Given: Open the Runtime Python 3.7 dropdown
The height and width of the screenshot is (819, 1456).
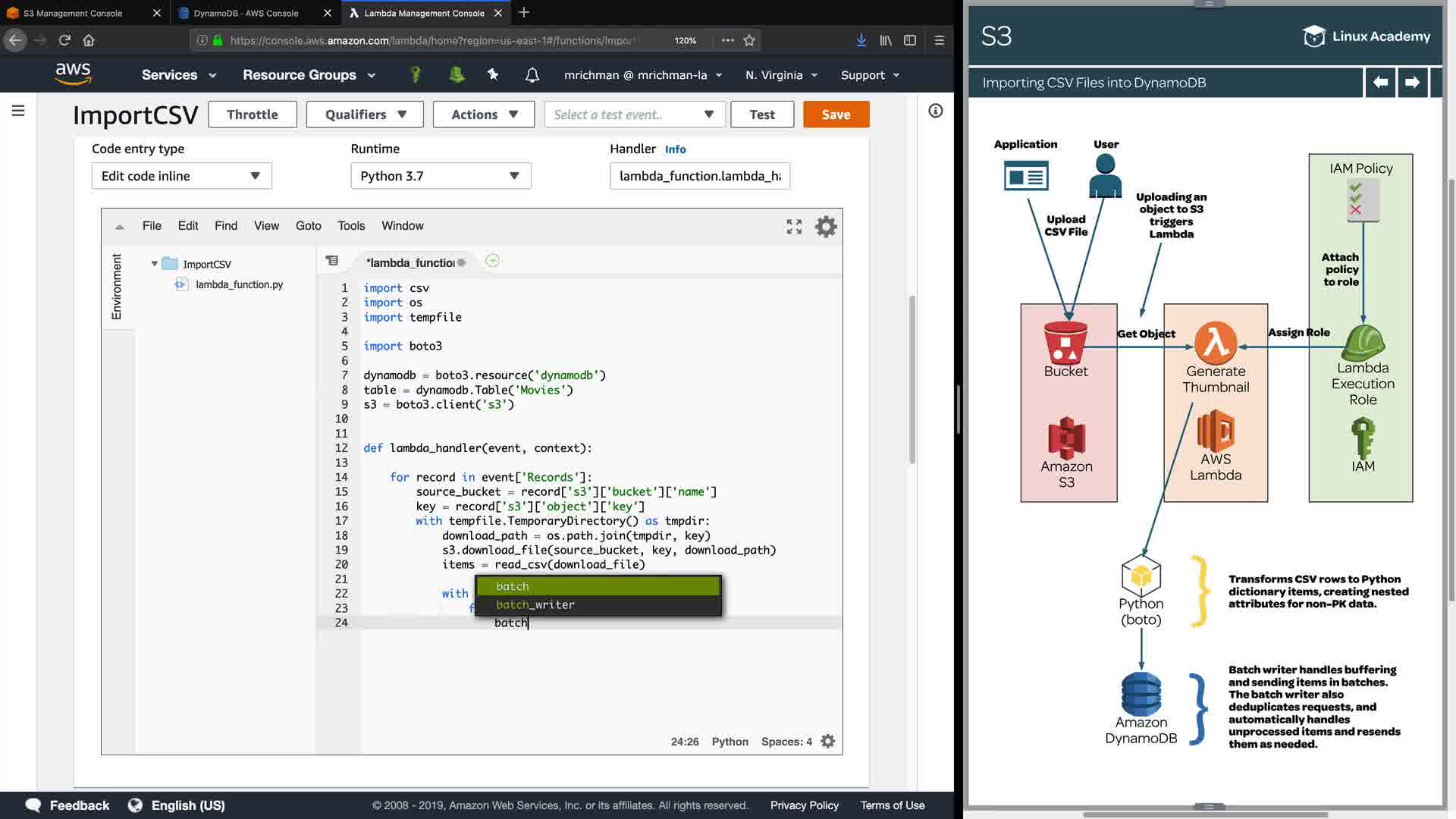Looking at the screenshot, I should 440,176.
